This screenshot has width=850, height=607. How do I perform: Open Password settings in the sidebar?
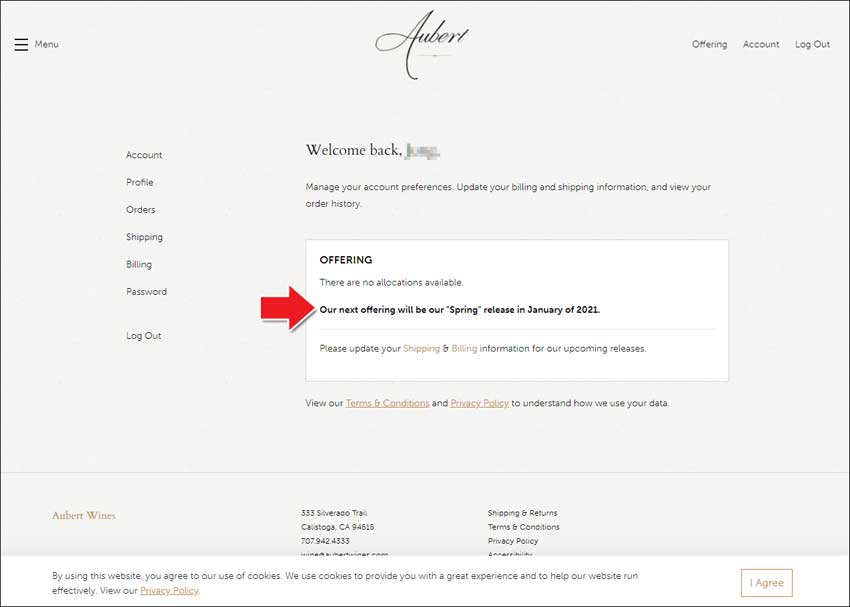click(x=146, y=292)
